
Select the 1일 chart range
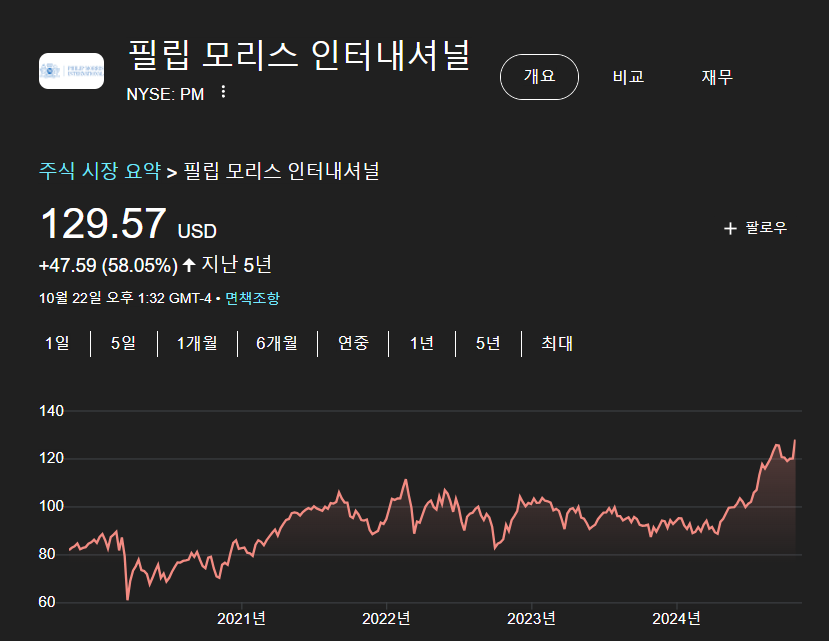(x=57, y=343)
